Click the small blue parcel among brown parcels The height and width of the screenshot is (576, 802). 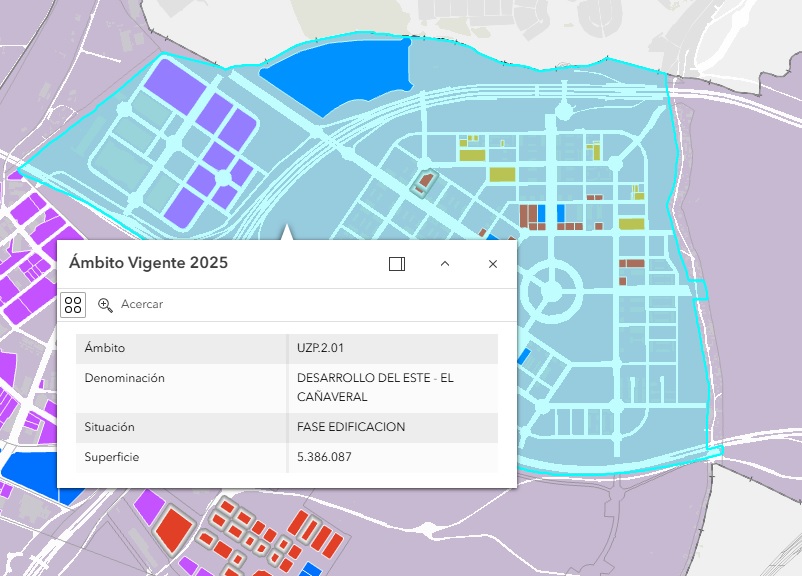pyautogui.click(x=545, y=213)
